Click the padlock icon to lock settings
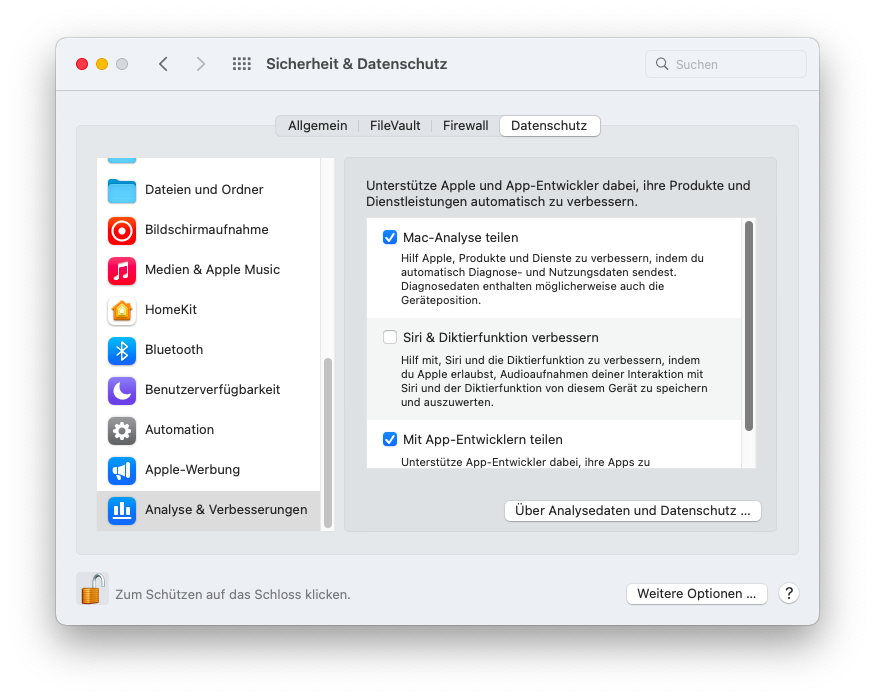Image resolution: width=875 pixels, height=699 pixels. 92,589
